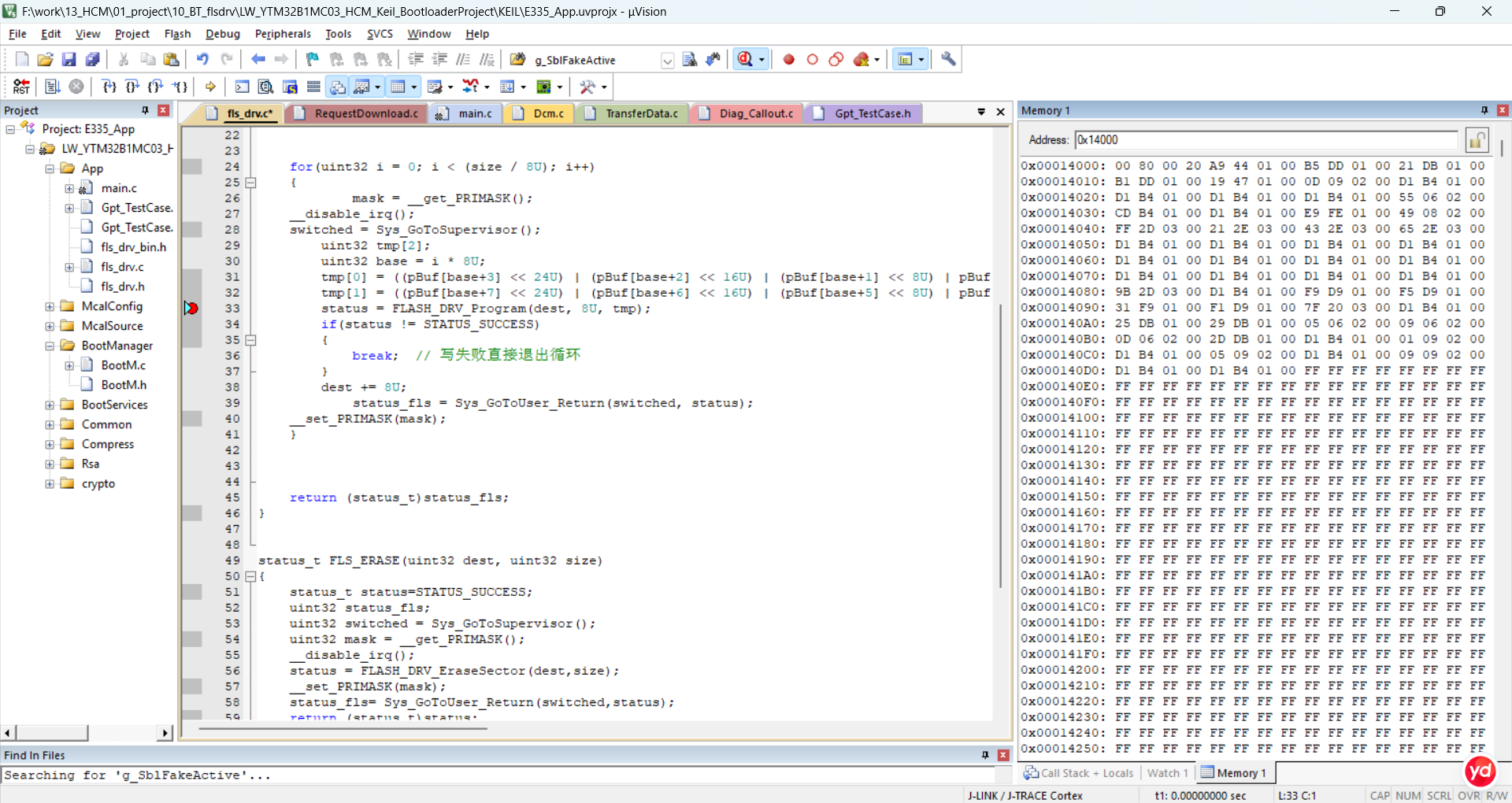Screen dimensions: 1512x803
Task: Save the current file with floppy icon
Action: point(69,59)
